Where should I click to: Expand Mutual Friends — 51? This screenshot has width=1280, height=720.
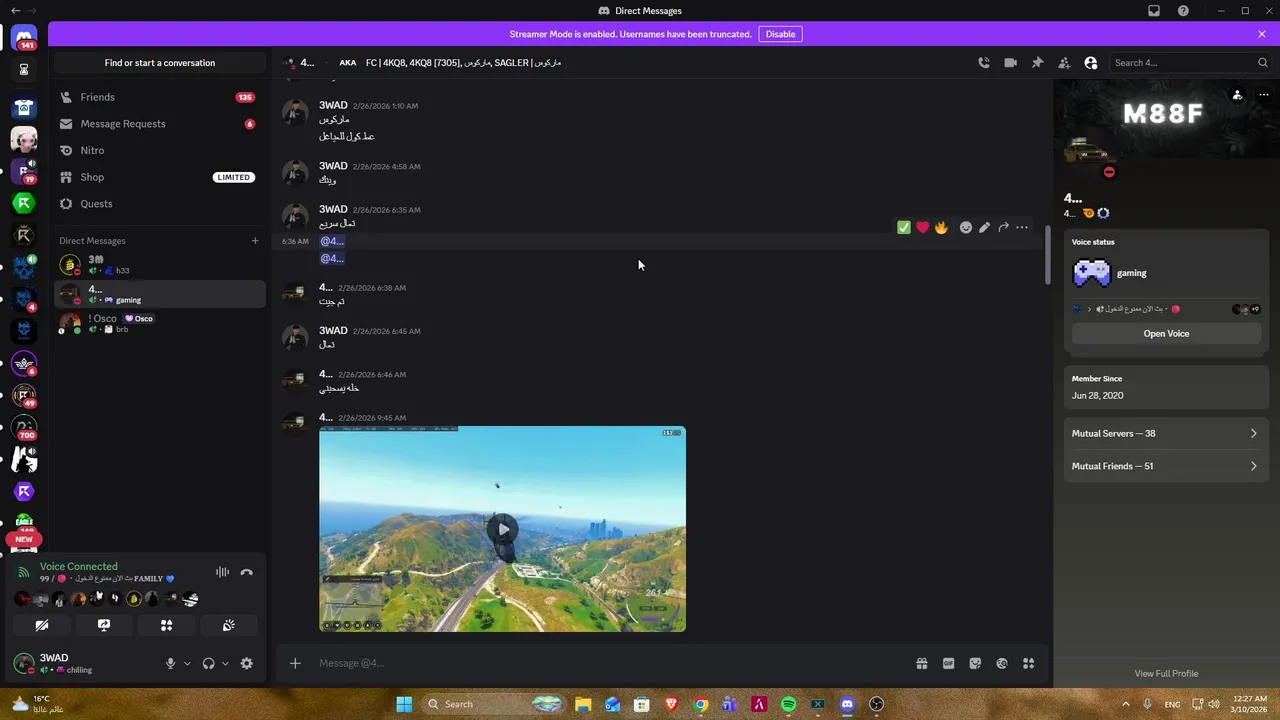[1166, 466]
